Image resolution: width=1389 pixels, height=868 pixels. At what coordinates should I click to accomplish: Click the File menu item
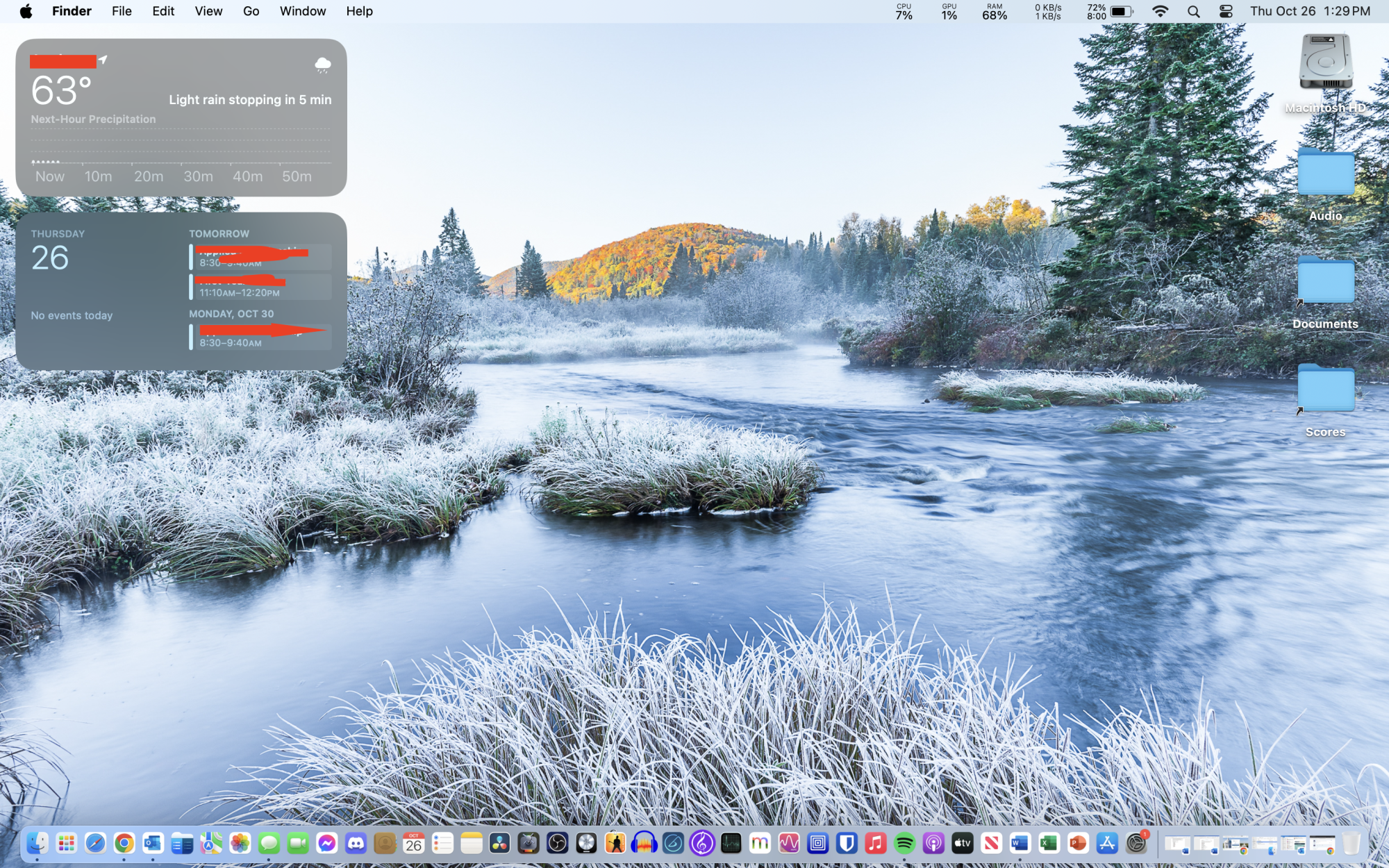point(122,11)
